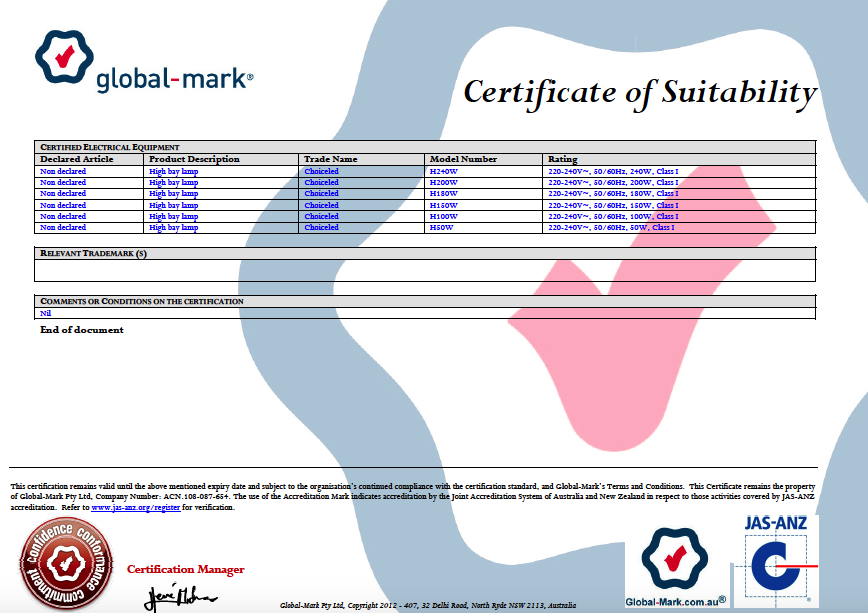
Task: Click the Certification Manager signature
Action: coord(180,597)
